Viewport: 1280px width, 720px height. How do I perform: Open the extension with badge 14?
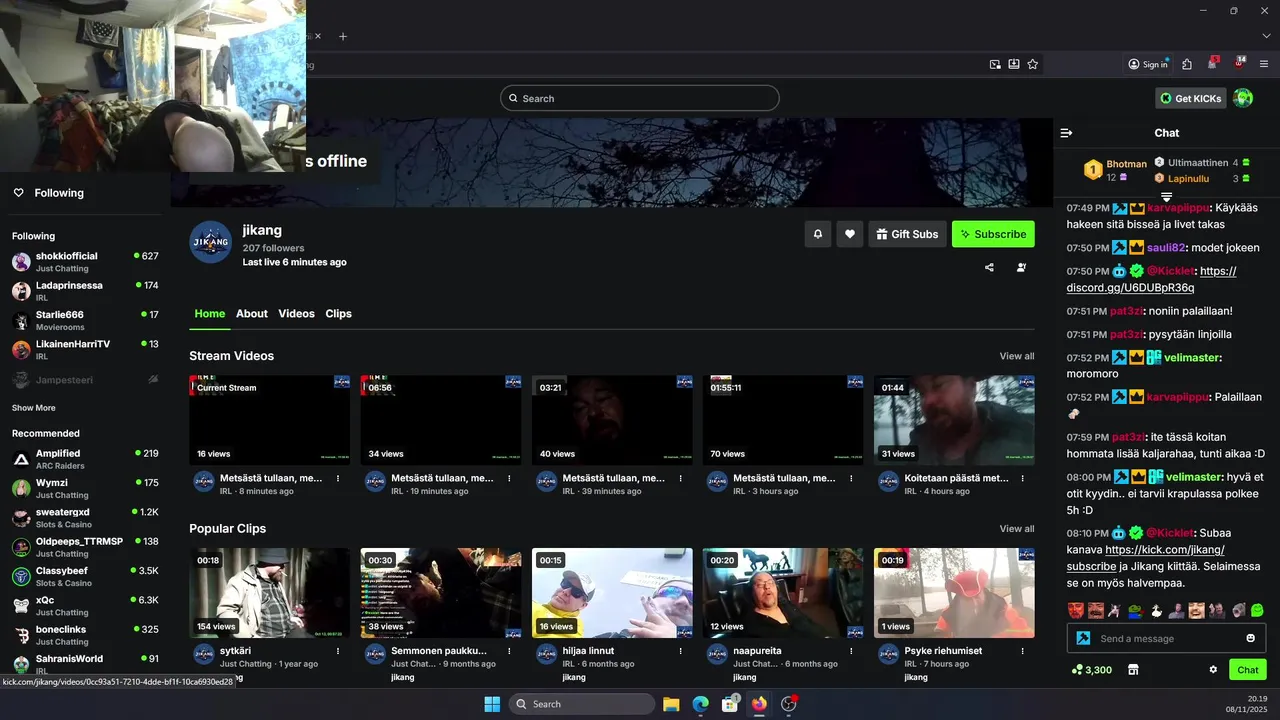tap(1239, 63)
